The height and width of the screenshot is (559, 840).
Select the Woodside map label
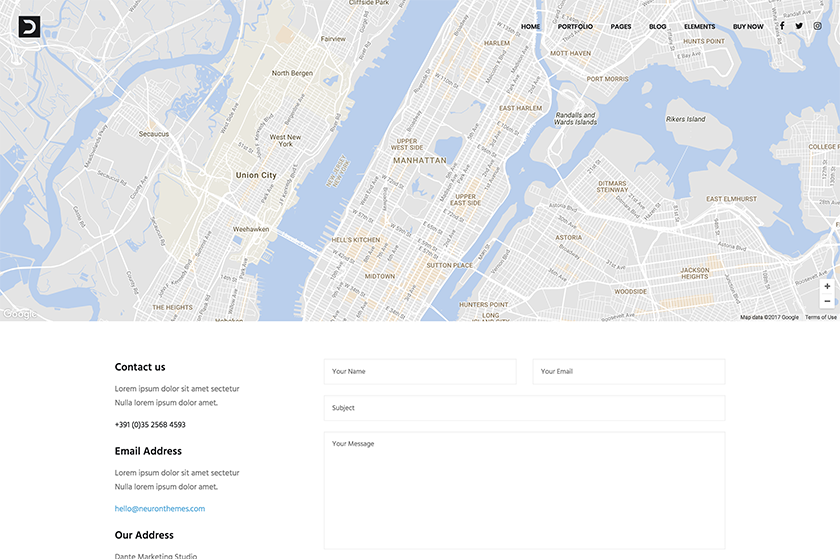pyautogui.click(x=631, y=292)
